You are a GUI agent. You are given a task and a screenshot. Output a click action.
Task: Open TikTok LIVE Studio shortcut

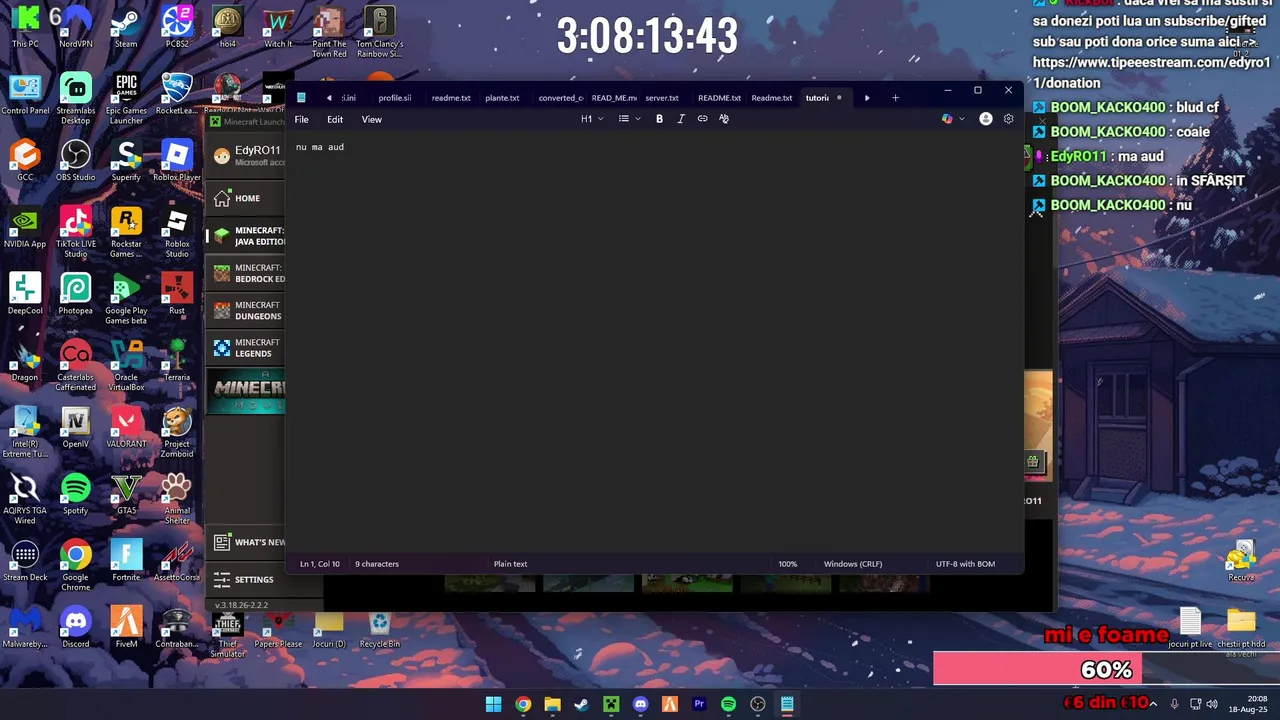click(x=76, y=232)
